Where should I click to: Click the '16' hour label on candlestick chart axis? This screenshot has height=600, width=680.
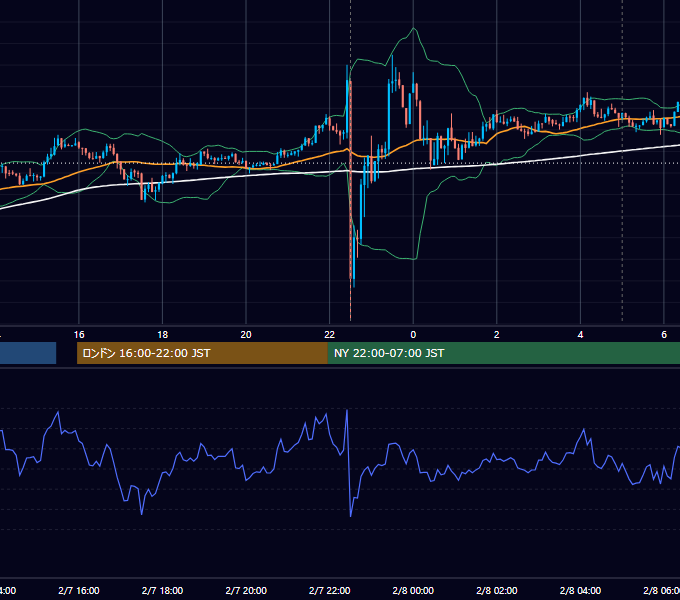79,335
